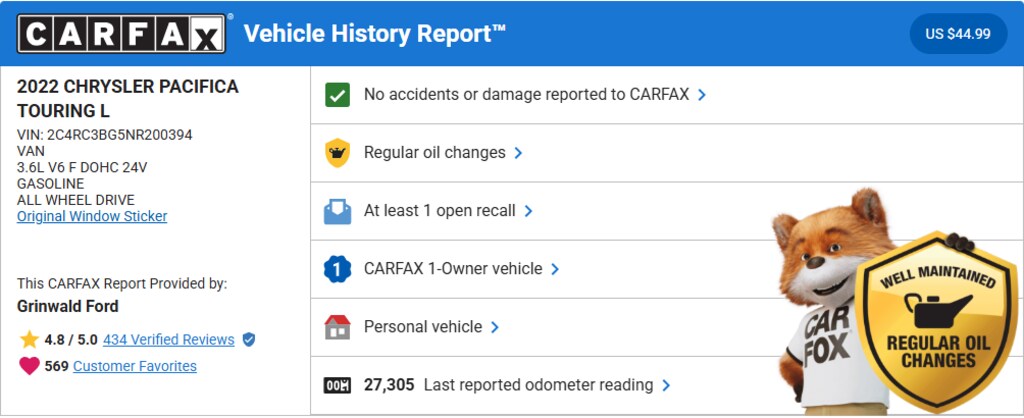Open the Original Window Sticker link
This screenshot has height=418, width=1024.
92,216
